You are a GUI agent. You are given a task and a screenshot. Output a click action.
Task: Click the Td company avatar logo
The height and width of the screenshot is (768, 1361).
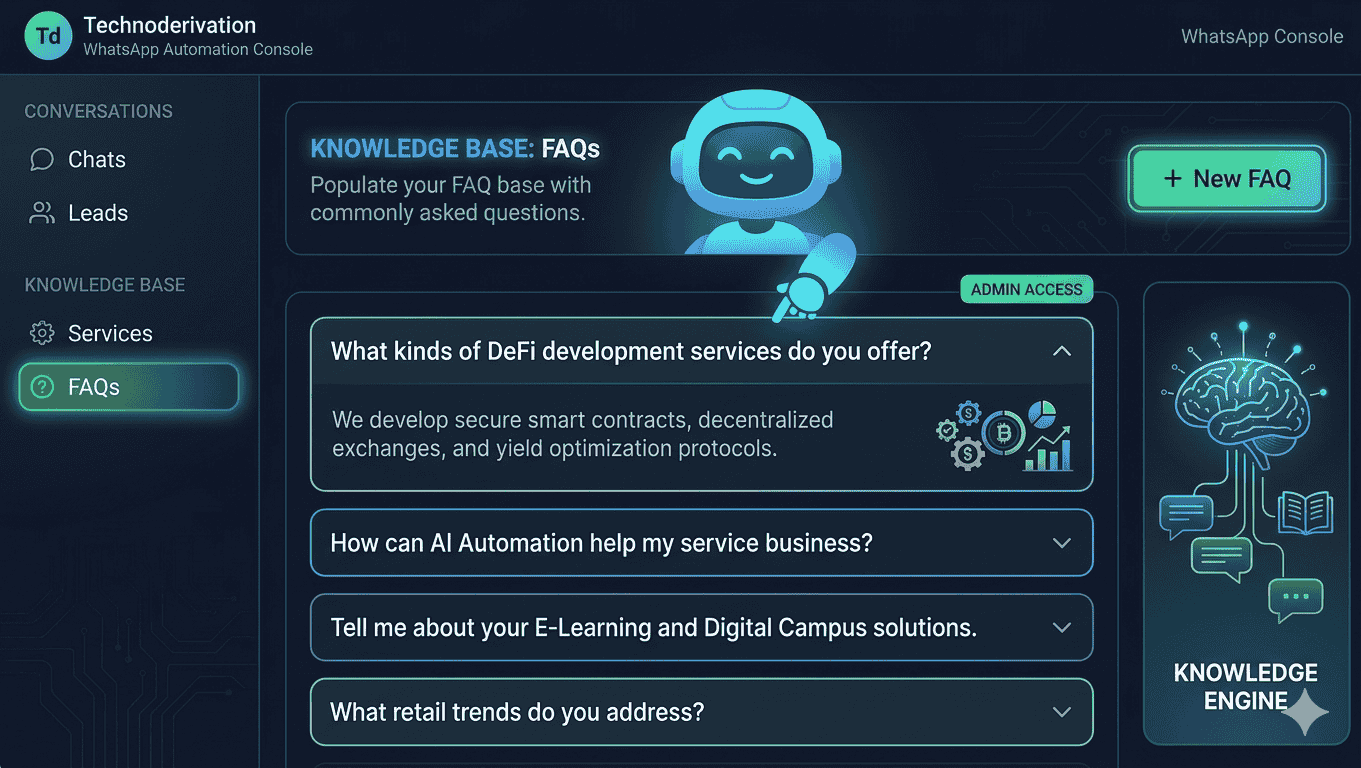point(47,35)
